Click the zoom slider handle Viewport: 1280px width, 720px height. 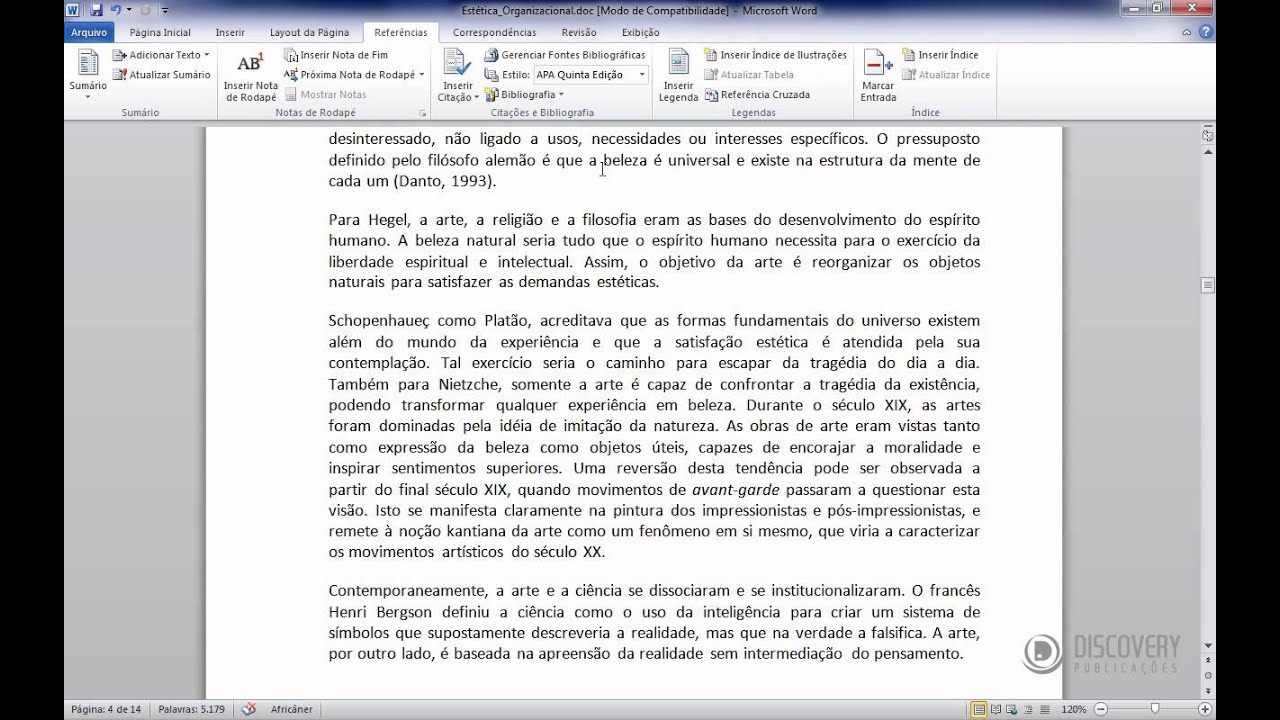(1156, 709)
